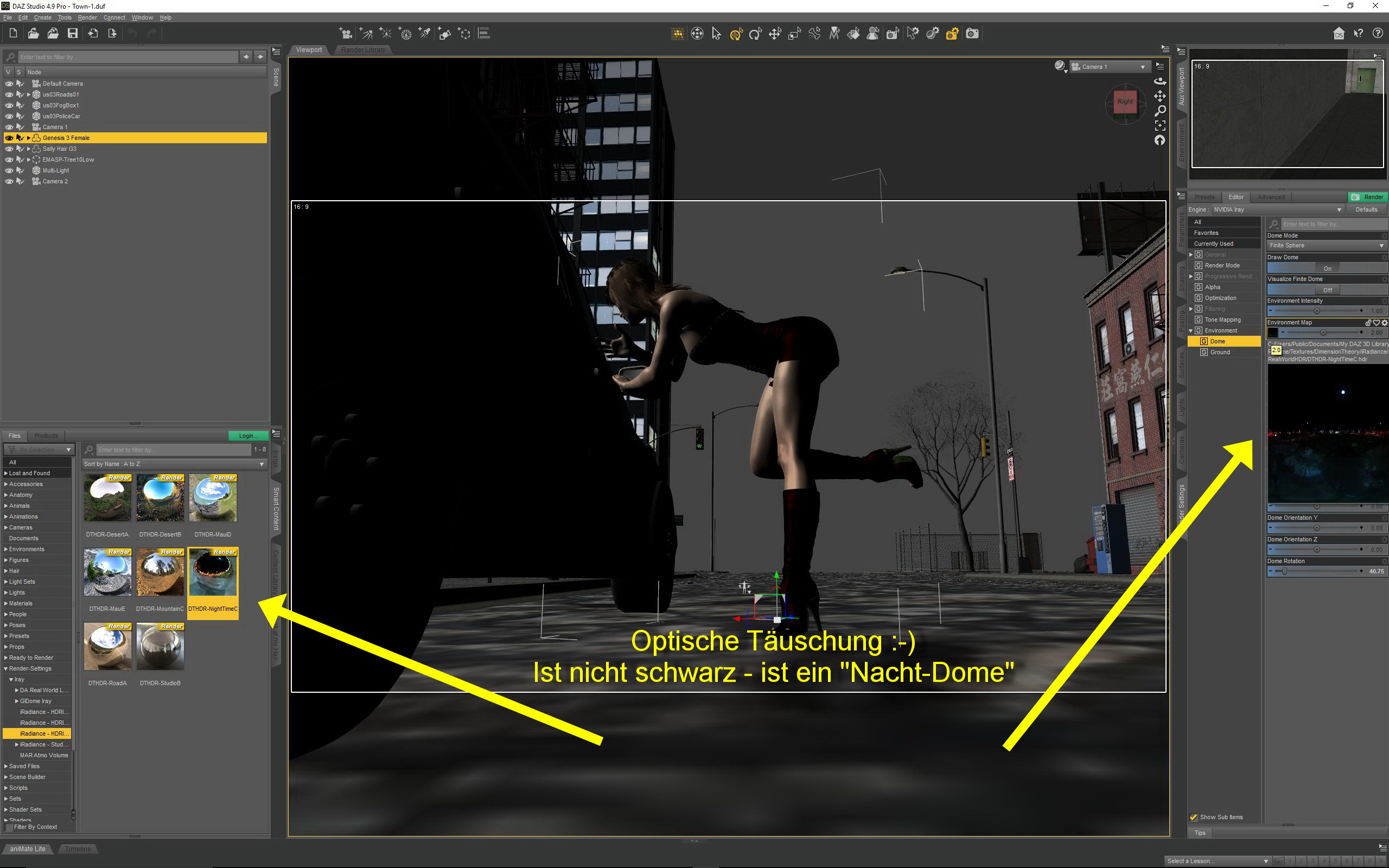Image resolution: width=1389 pixels, height=868 pixels.
Task: Click Create New Camera icon
Action: tap(346, 34)
